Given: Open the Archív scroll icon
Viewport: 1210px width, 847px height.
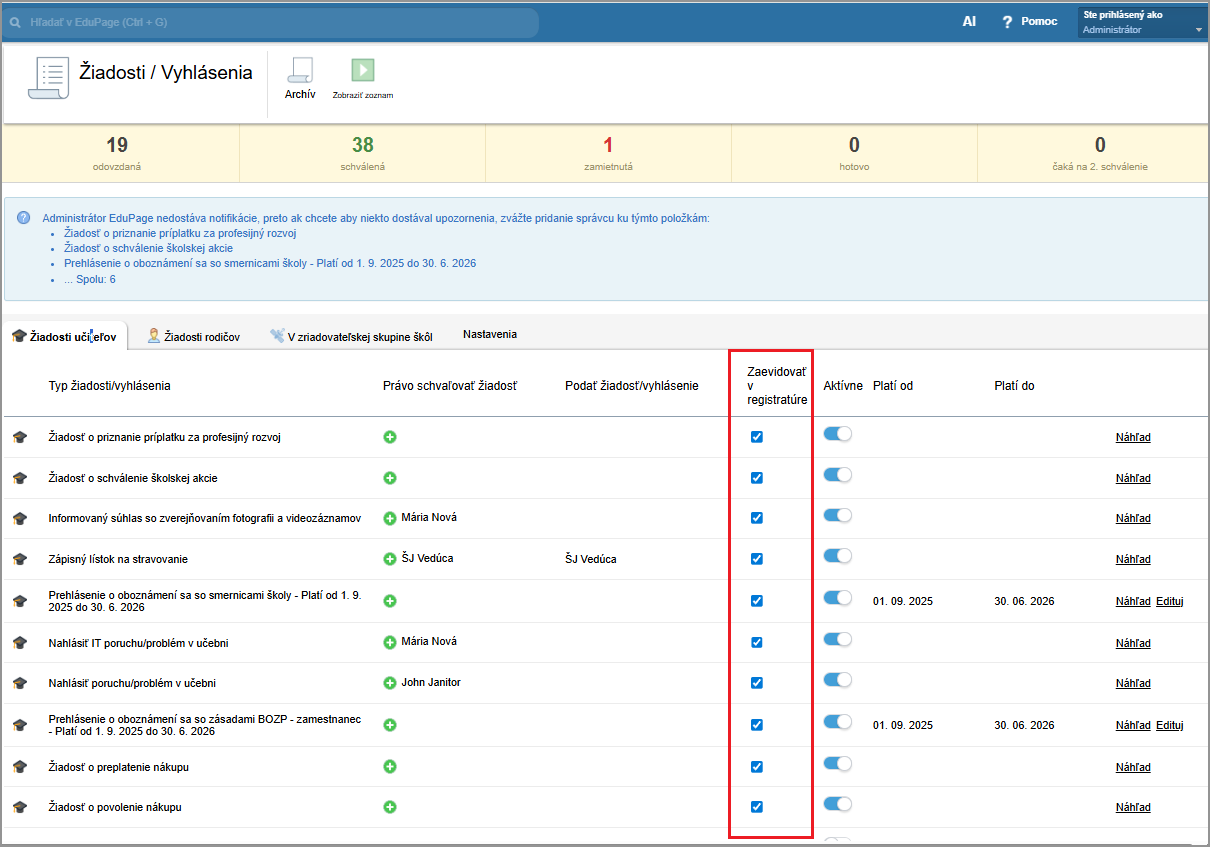Looking at the screenshot, I should click(x=300, y=71).
